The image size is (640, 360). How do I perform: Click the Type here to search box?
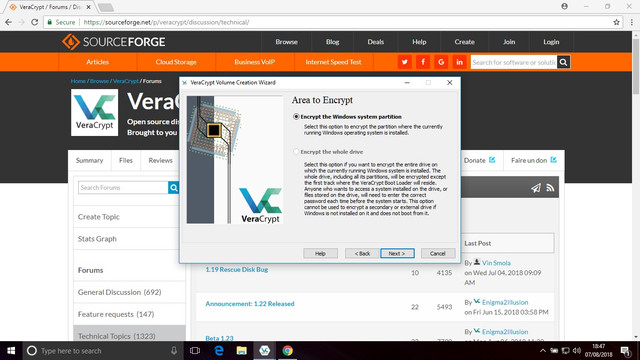pos(102,351)
